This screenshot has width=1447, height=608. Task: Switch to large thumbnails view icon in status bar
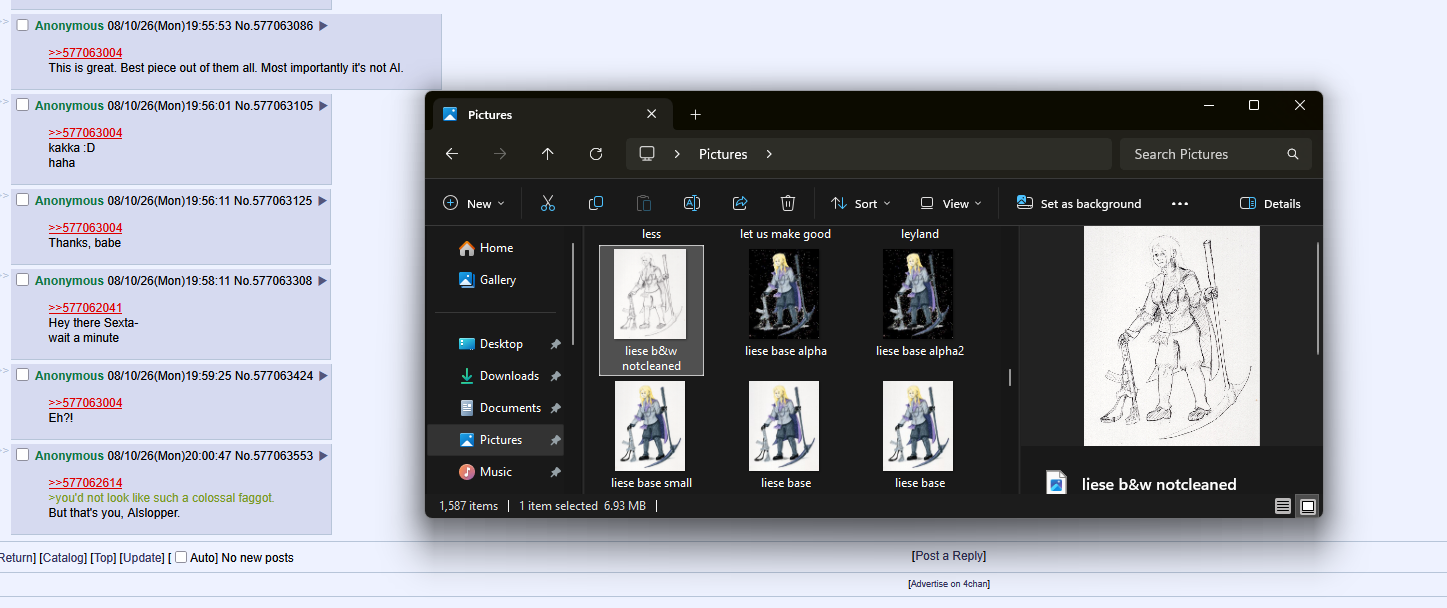coord(1307,506)
